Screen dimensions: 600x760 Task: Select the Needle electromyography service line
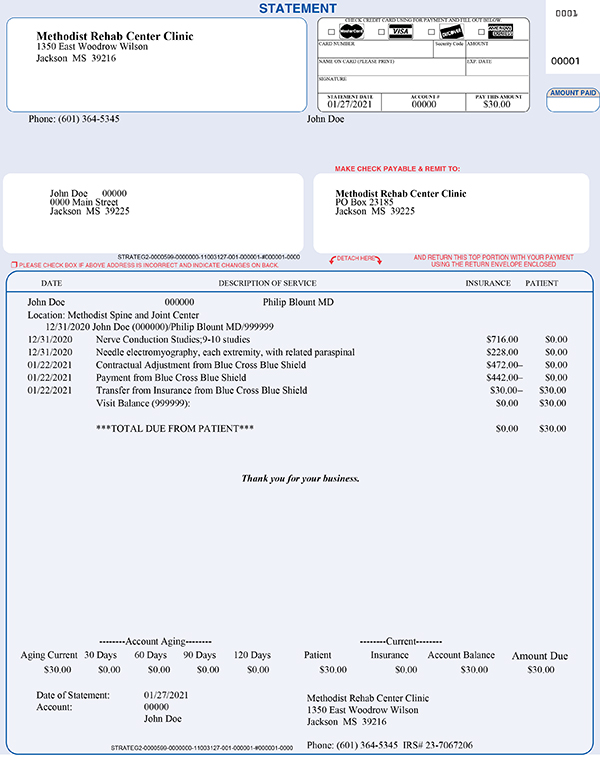click(225, 352)
